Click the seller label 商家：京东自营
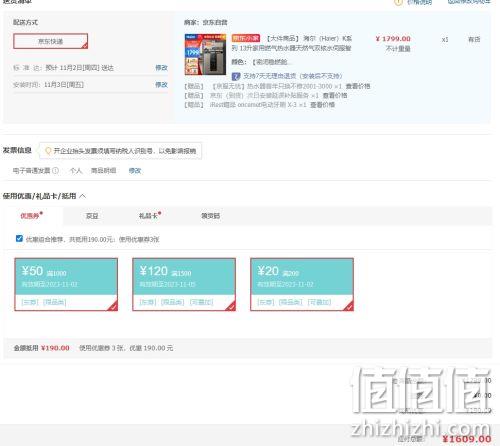This screenshot has width=500, height=446. [206, 22]
